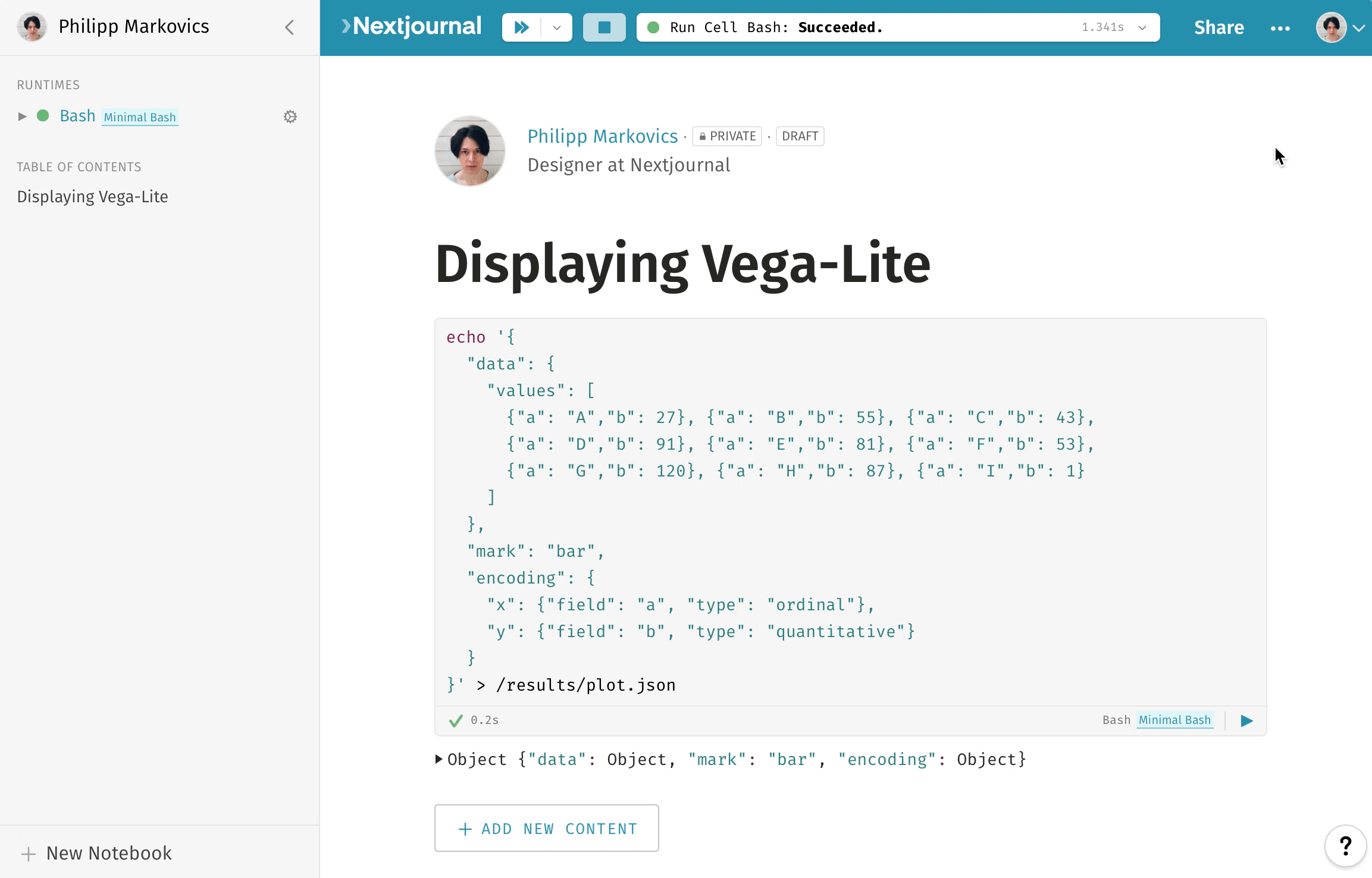
Task: Go to Displaying Vega-Lite in table of contents
Action: click(x=92, y=197)
